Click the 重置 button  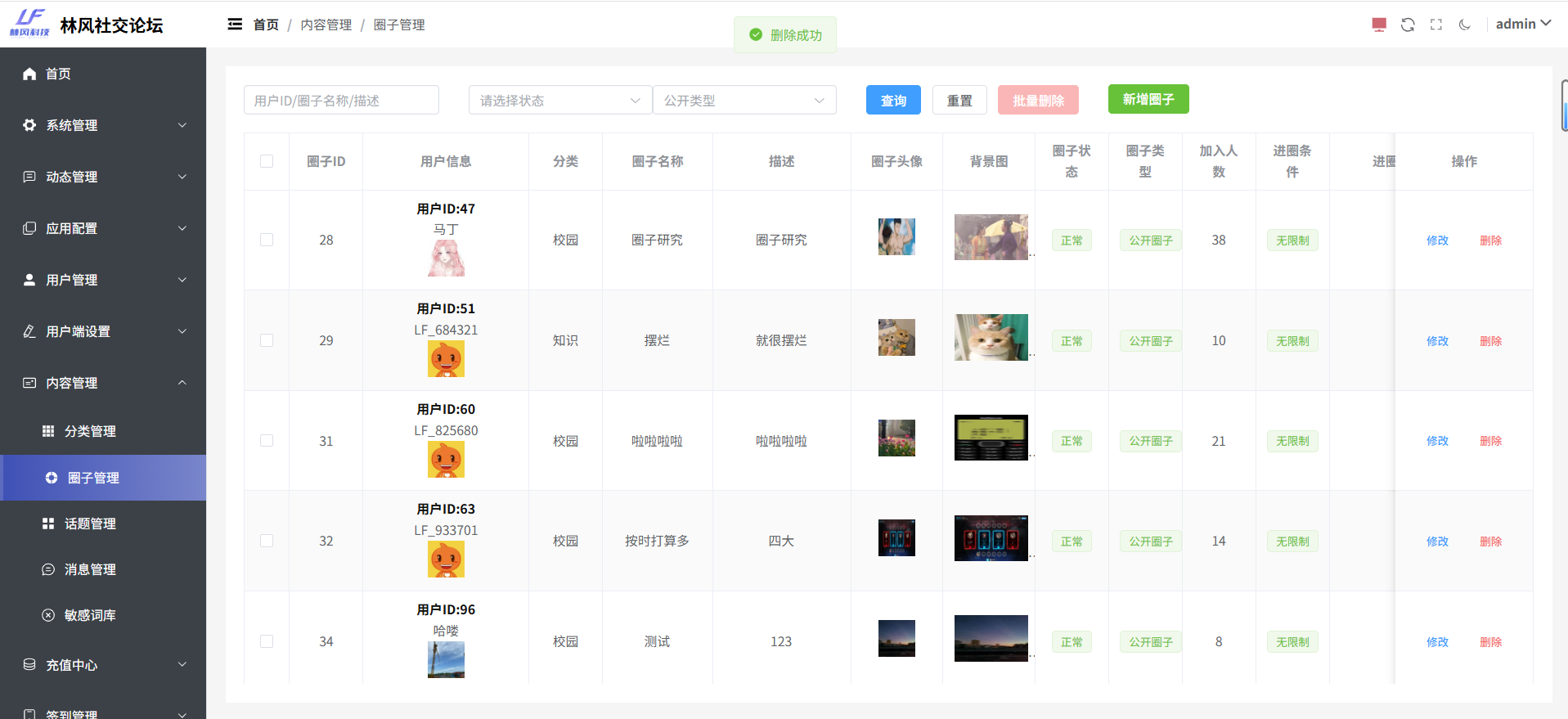[959, 100]
